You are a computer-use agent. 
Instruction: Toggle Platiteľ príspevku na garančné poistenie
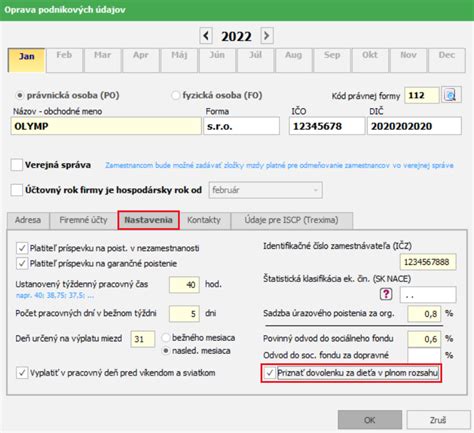pos(22,264)
